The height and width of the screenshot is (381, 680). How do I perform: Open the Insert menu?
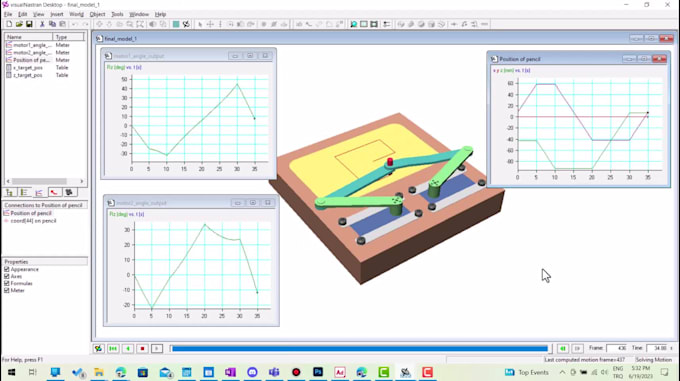click(x=57, y=14)
